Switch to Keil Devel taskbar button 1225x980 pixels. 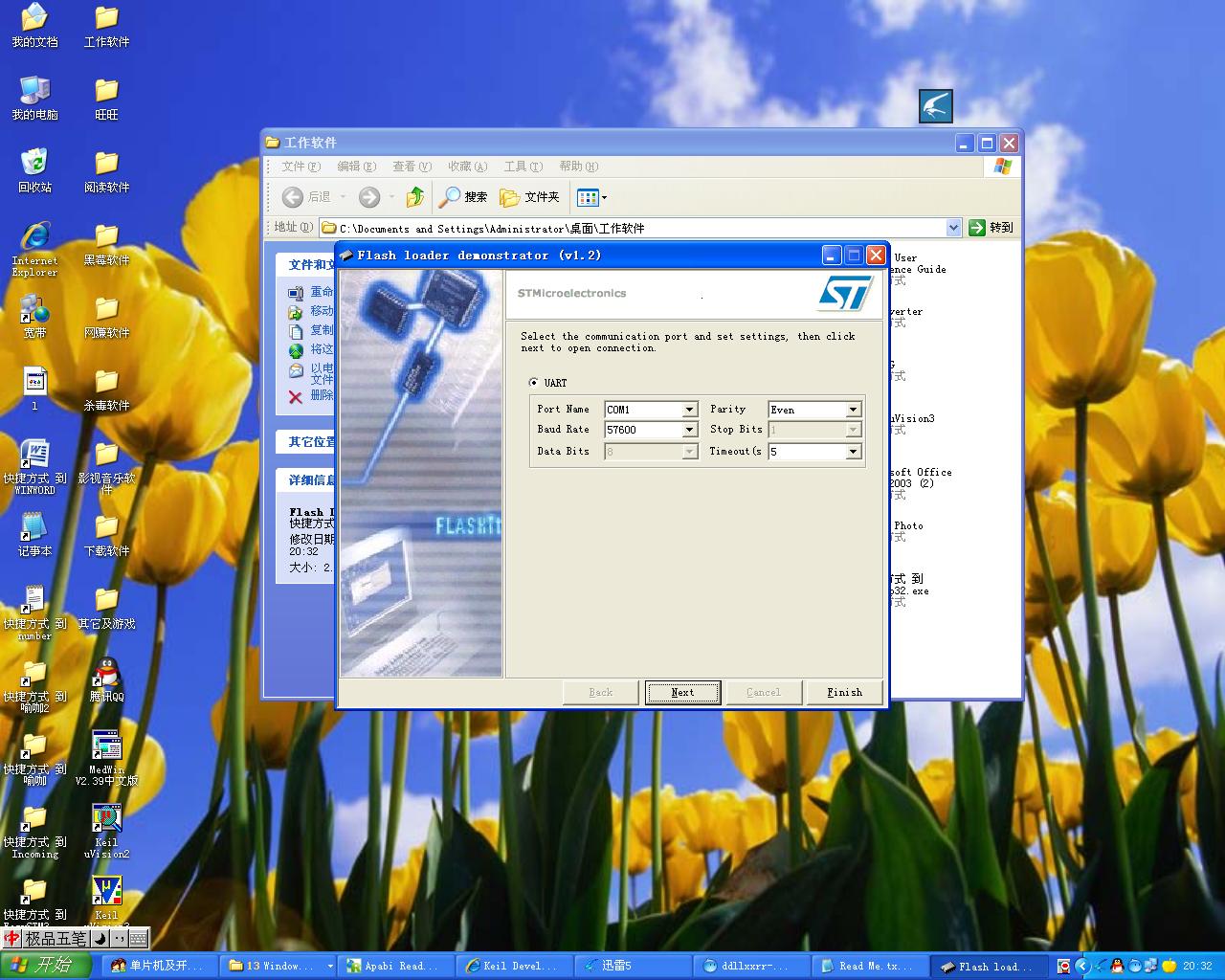[516, 966]
